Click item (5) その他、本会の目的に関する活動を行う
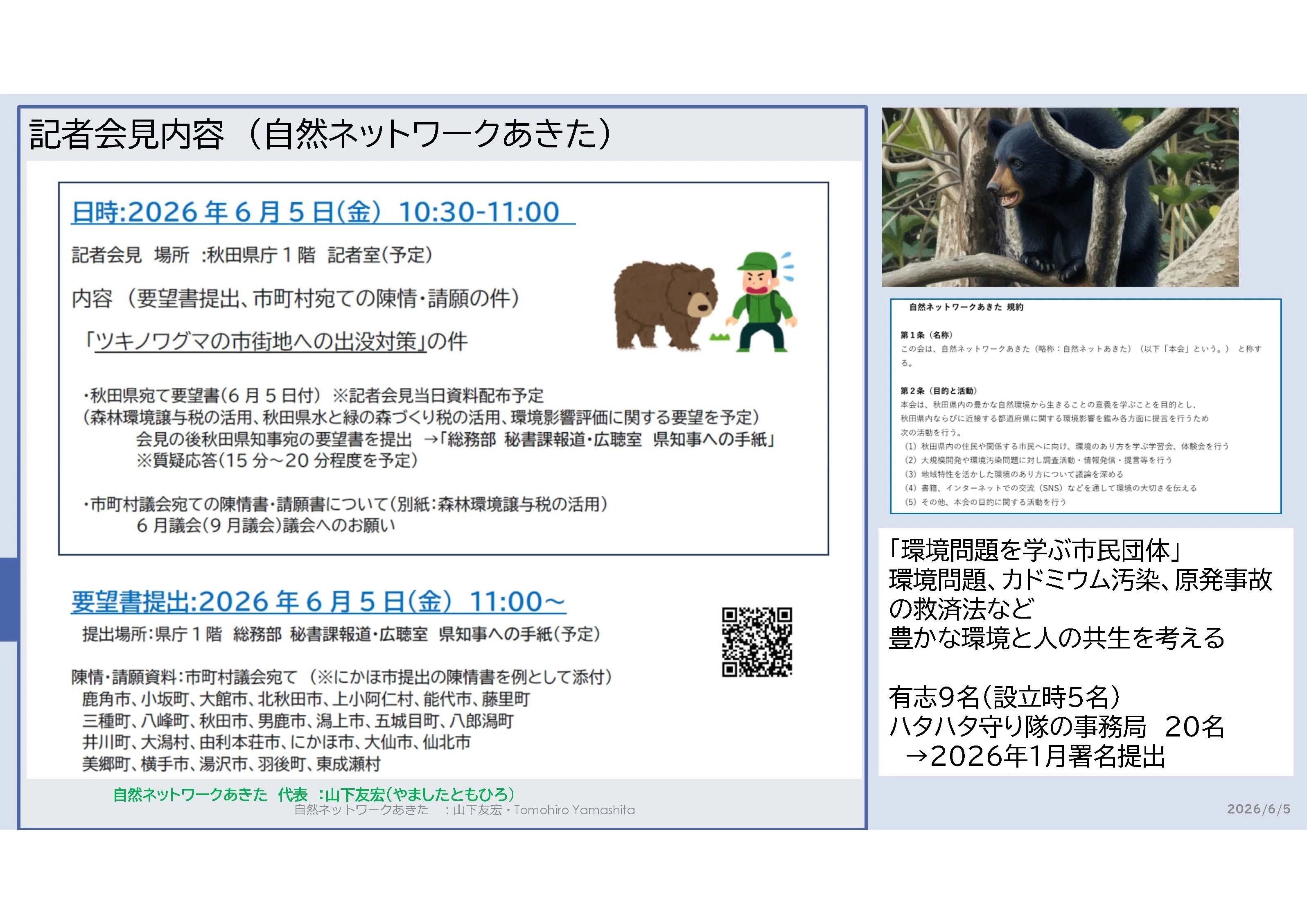The width and height of the screenshot is (1307, 924). [x=985, y=502]
